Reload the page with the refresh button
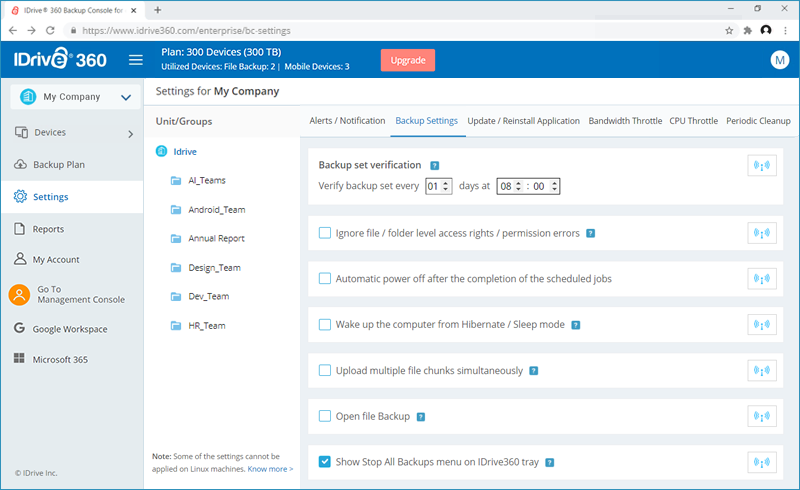Screen dimensions: 800x490 tap(50, 31)
